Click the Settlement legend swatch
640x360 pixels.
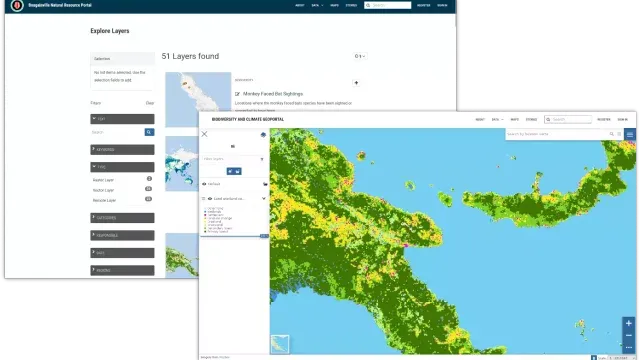click(x=205, y=215)
